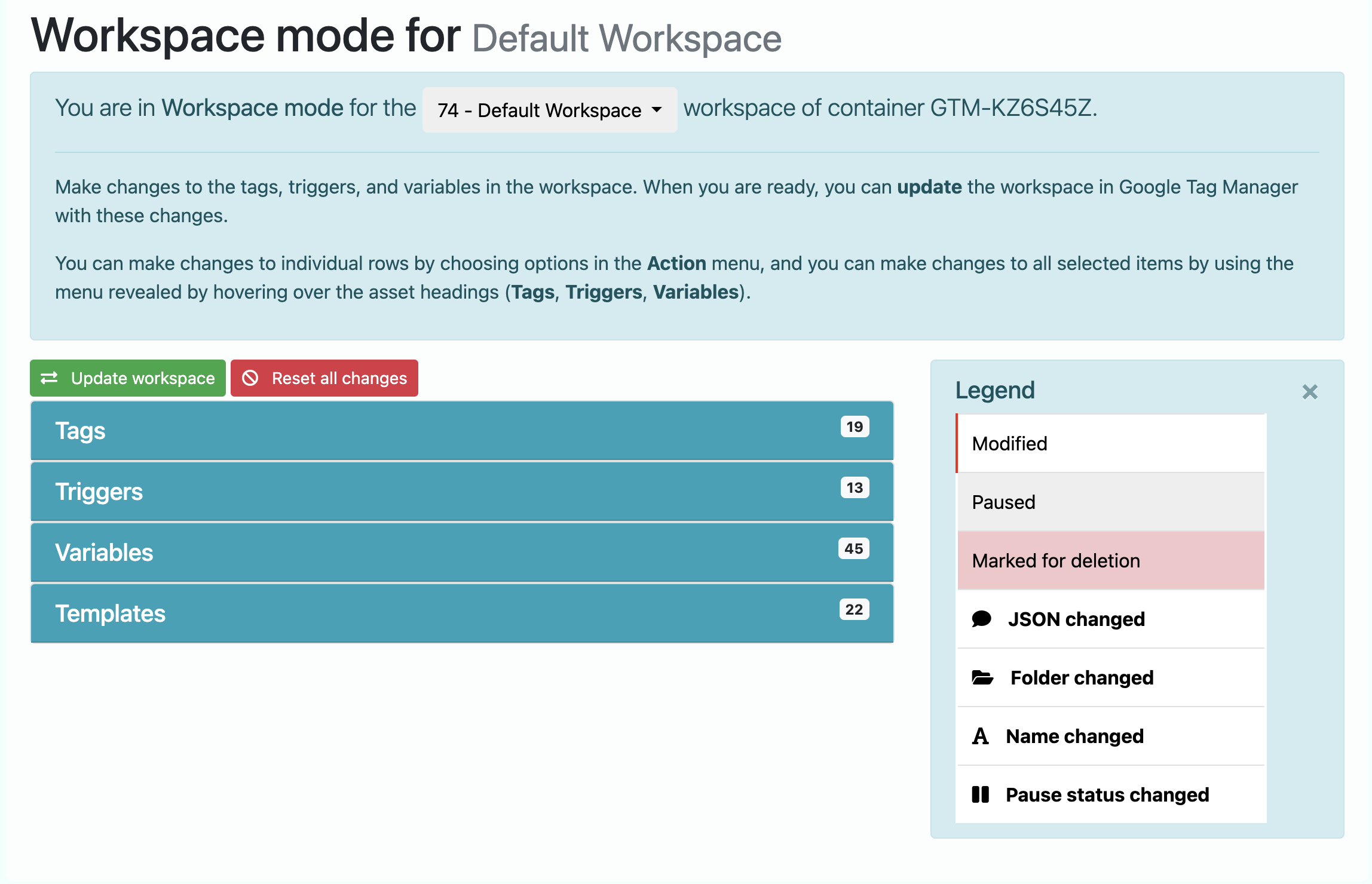
Task: Click the Tags count badge showing 19
Action: tap(853, 426)
